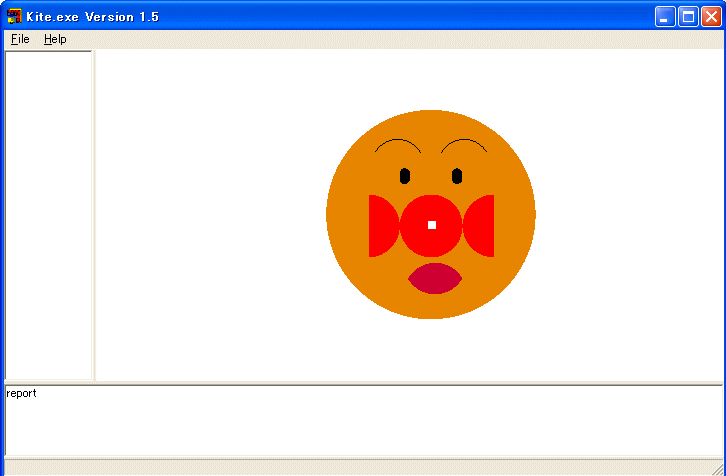Screen dimensions: 726x476
Task: Click the empty left side panel
Action: tap(48, 215)
